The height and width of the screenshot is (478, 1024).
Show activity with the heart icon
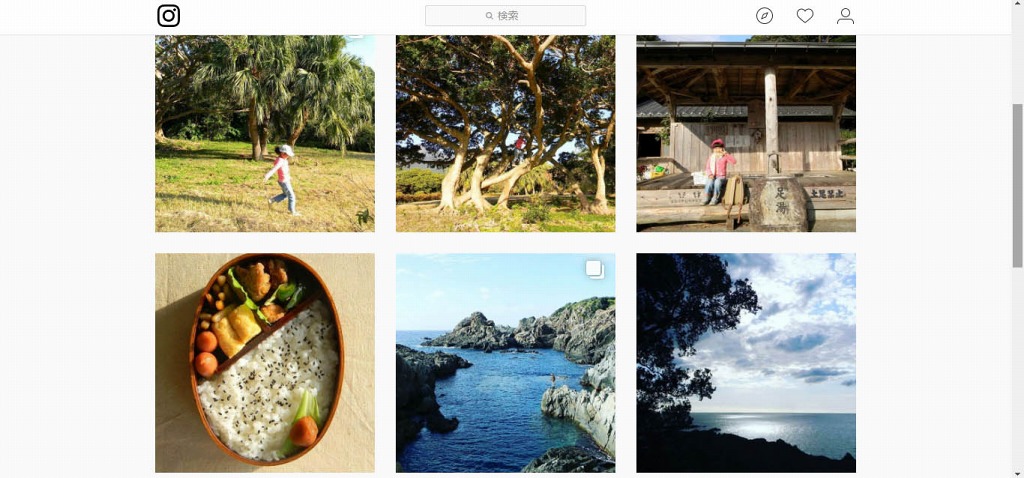(x=805, y=16)
